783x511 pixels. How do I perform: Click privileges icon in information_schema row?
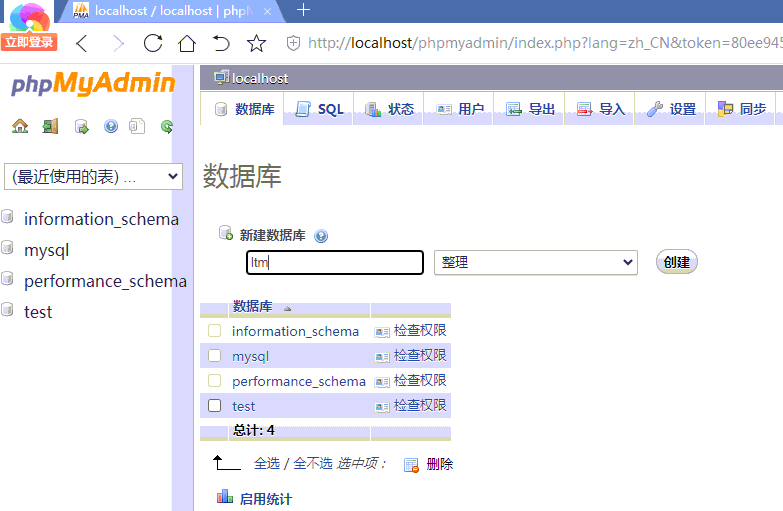(382, 332)
